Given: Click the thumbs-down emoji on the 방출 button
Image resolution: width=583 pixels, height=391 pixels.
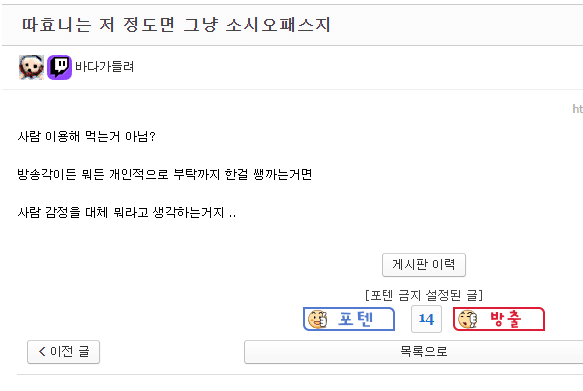Looking at the screenshot, I should coord(467,319).
